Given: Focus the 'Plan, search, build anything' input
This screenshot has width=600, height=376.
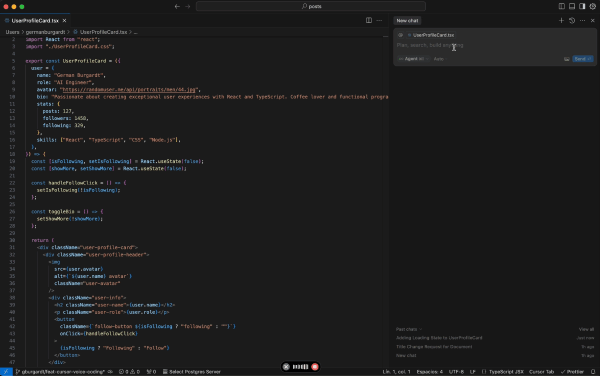Looking at the screenshot, I should pos(494,45).
